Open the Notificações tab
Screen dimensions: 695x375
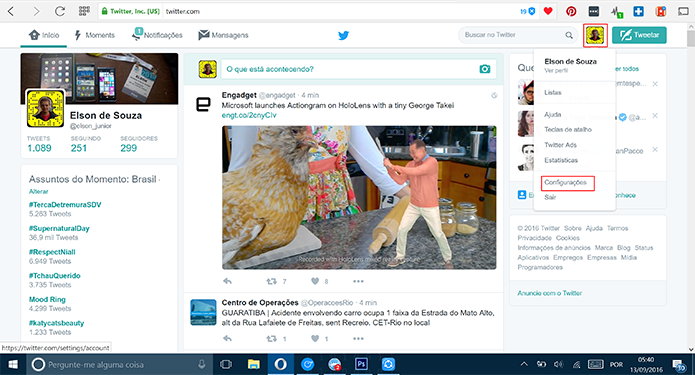[157, 35]
